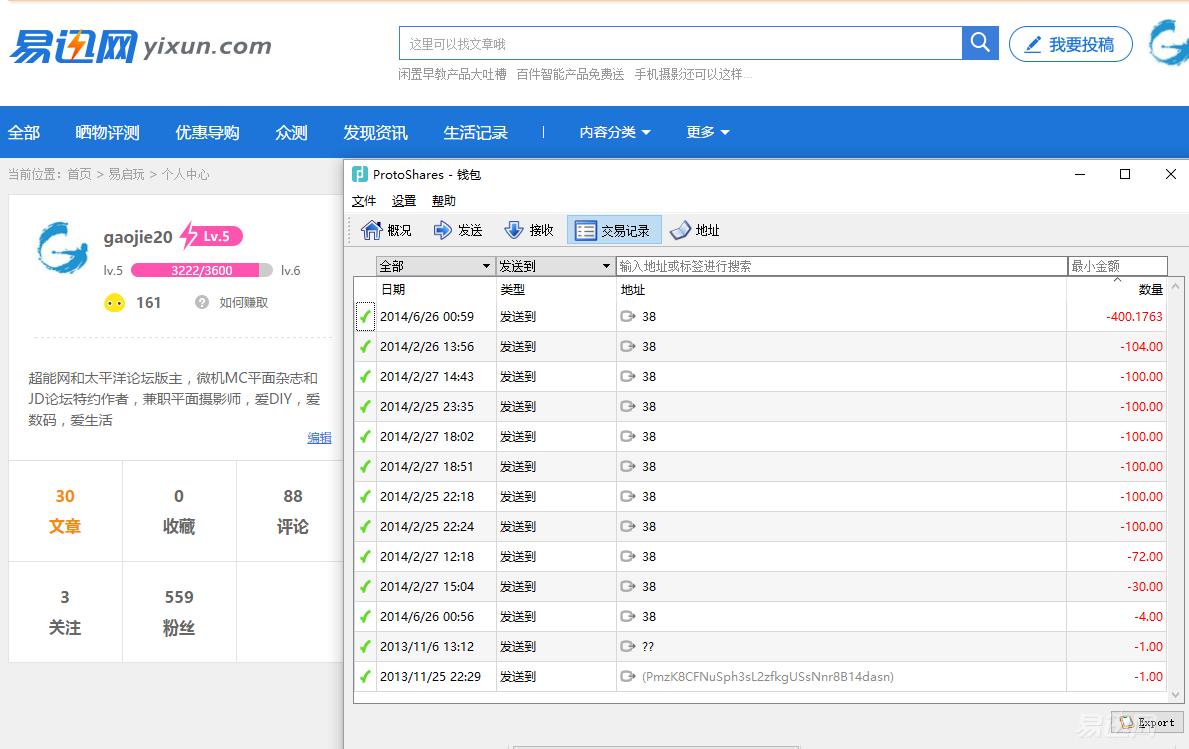Open the 接收 receive screen
The image size is (1189, 749).
(x=529, y=229)
